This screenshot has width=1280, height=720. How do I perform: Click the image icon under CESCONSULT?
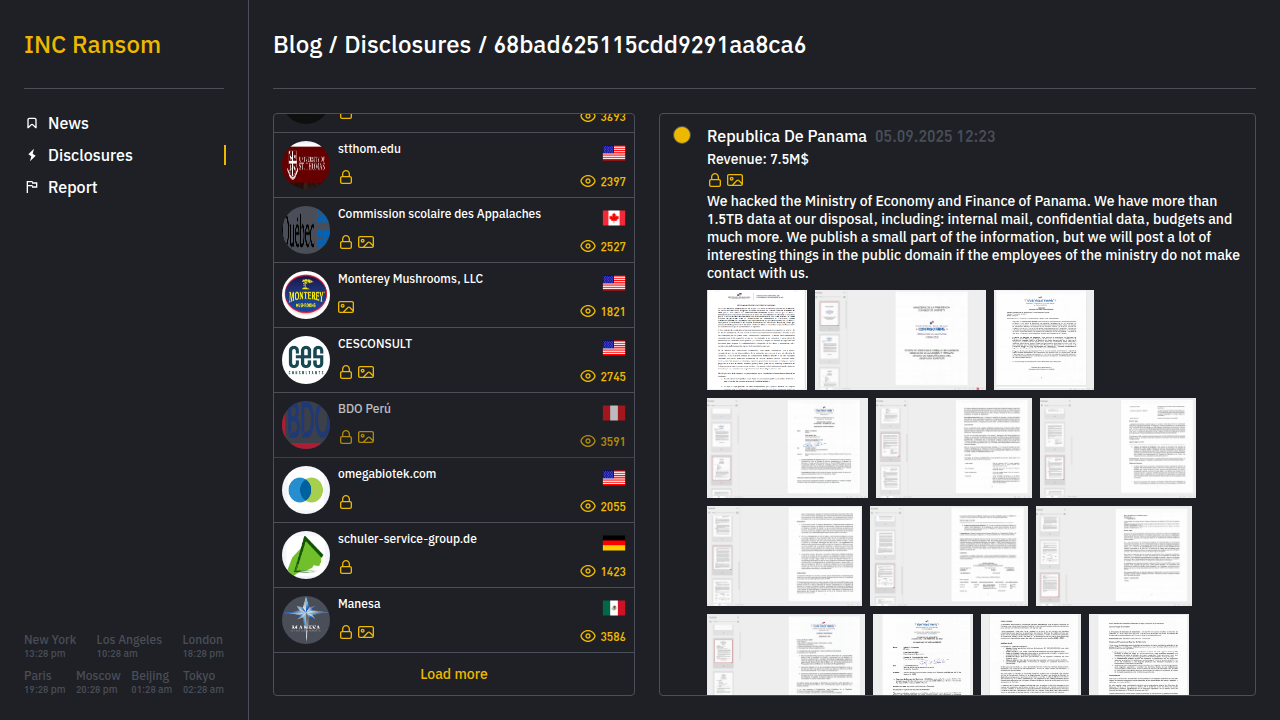point(366,372)
